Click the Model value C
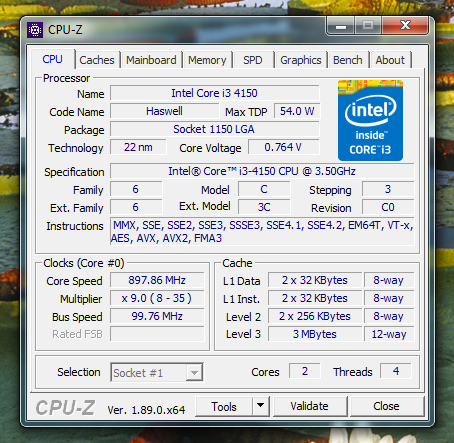Image resolution: width=454 pixels, height=443 pixels. [264, 189]
